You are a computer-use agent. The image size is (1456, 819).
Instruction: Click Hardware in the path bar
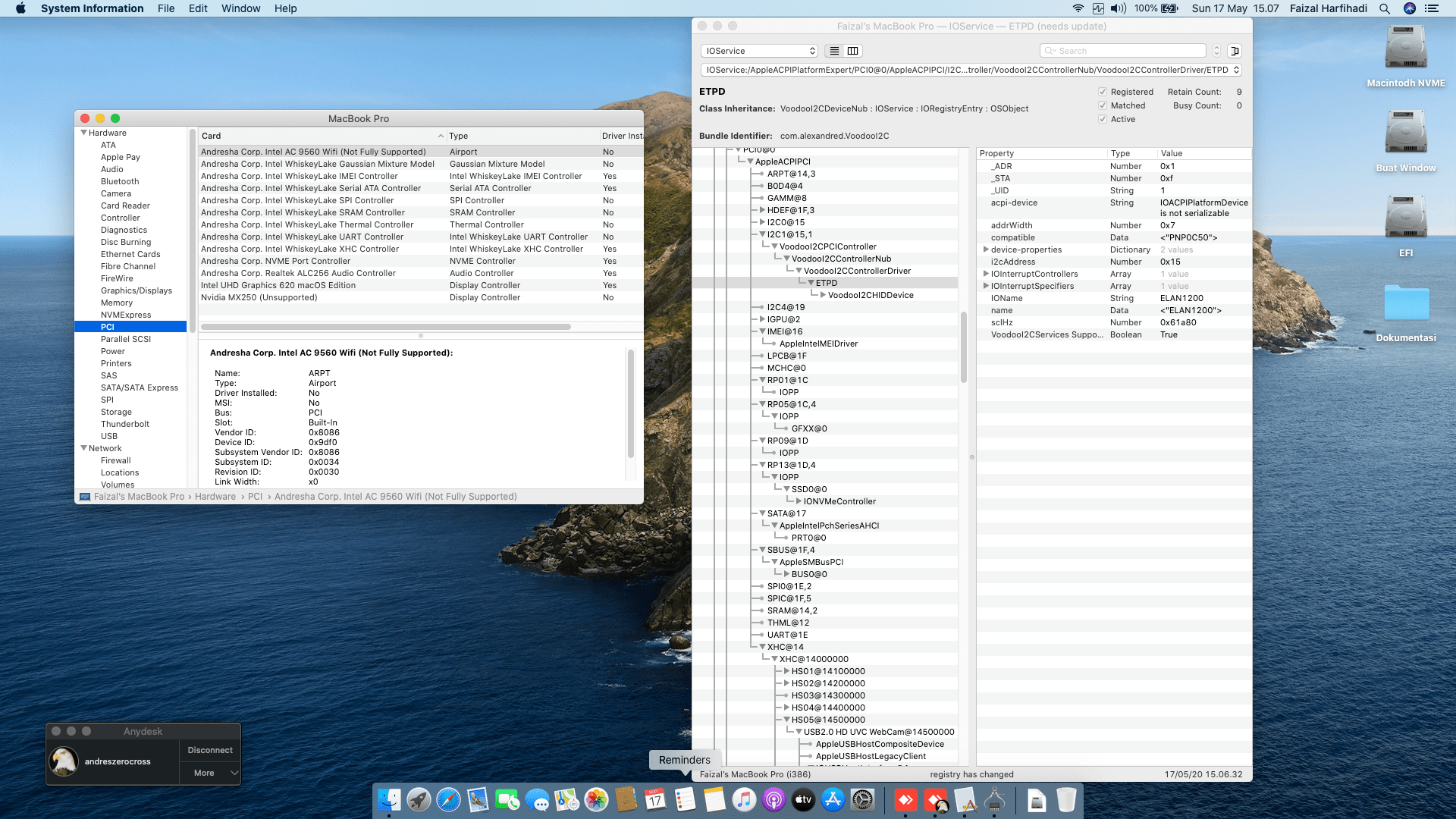pos(215,497)
